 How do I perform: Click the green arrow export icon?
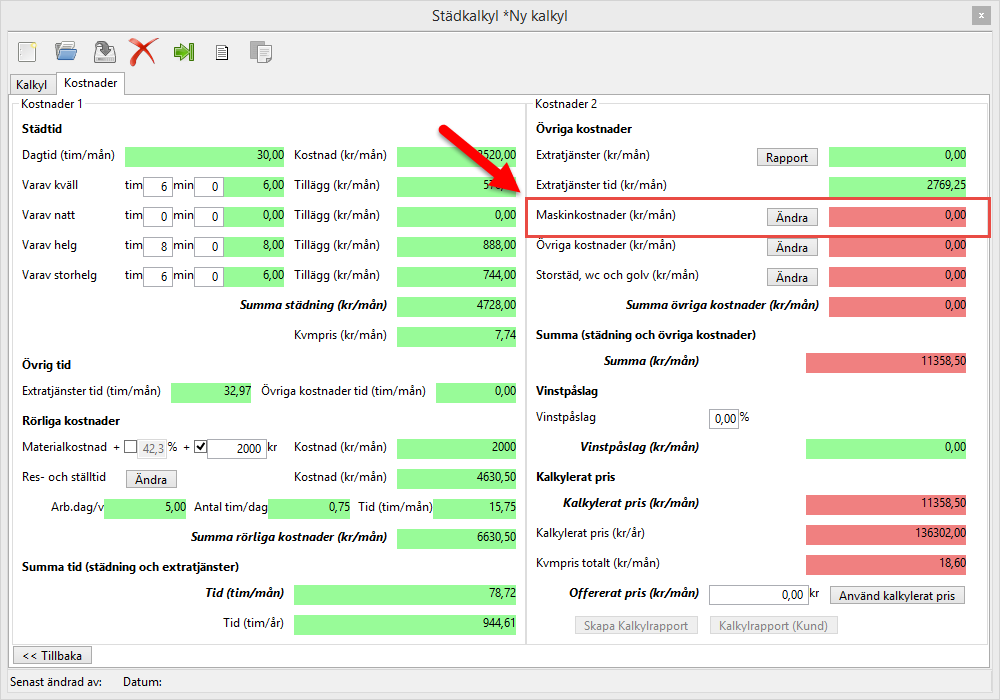tap(183, 51)
